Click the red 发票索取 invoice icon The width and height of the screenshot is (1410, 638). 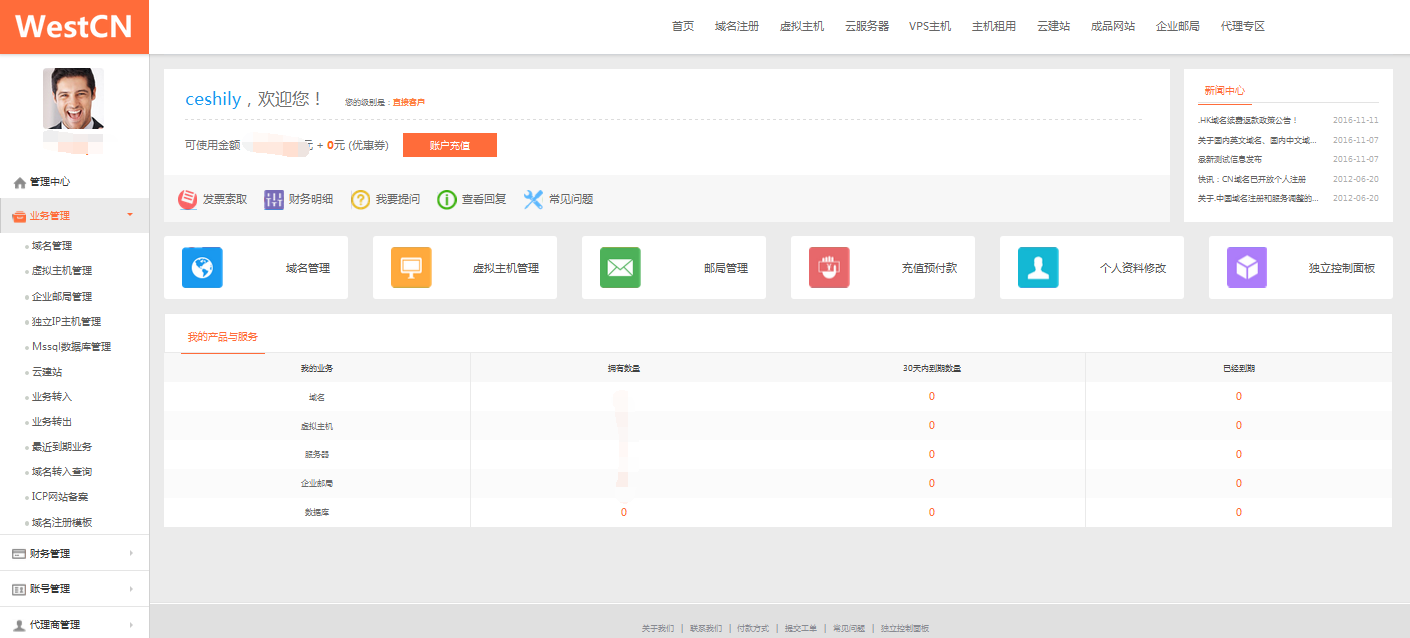[x=188, y=199]
